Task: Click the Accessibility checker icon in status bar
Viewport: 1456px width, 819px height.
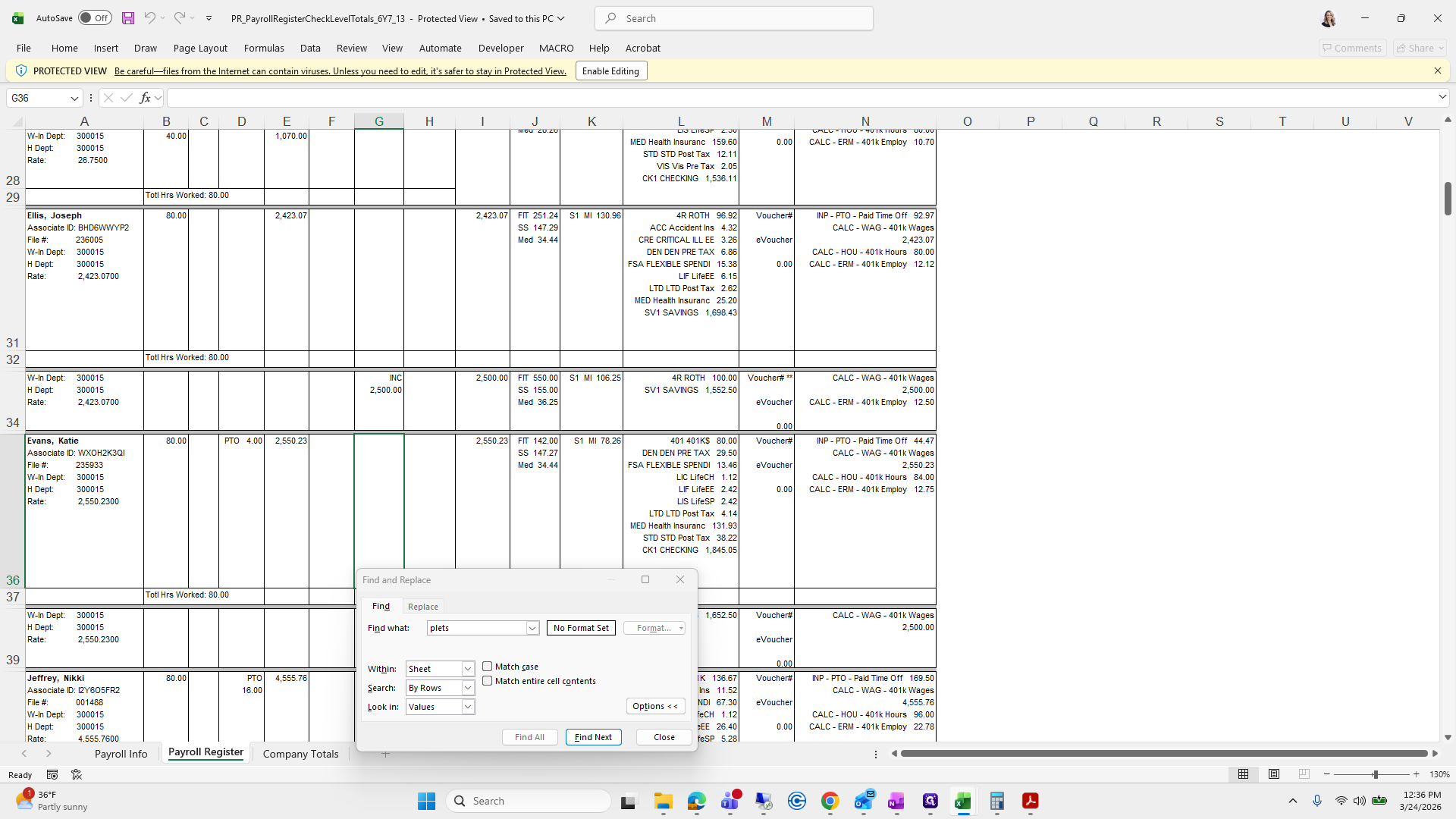Action: pos(77,774)
